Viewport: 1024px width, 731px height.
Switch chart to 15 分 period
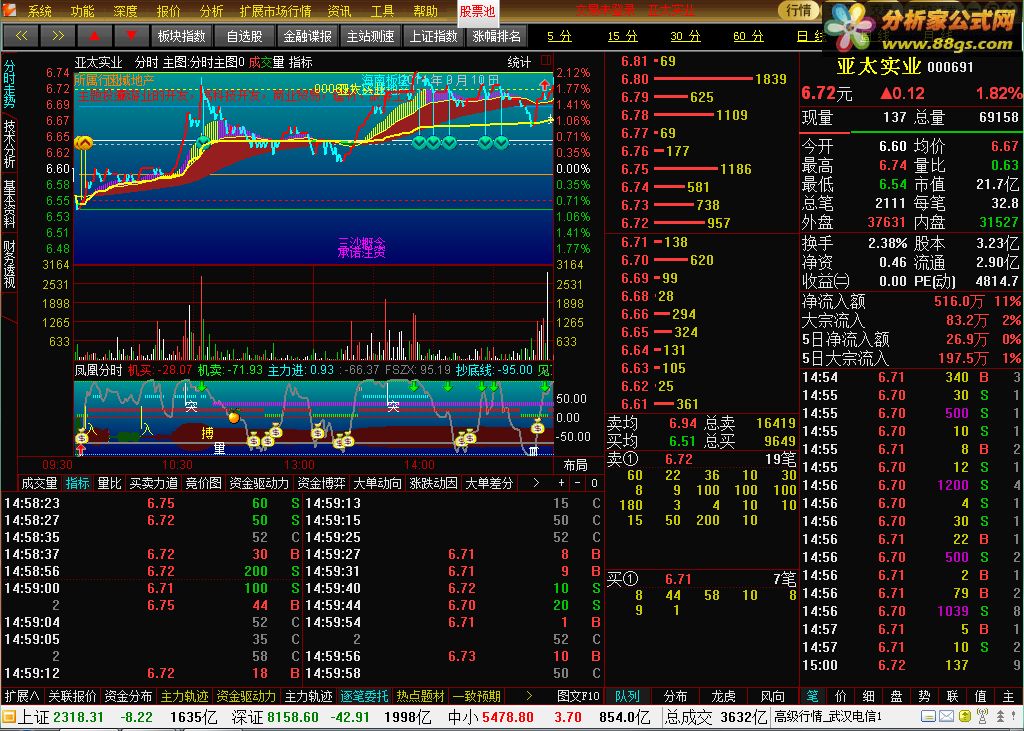tap(622, 37)
